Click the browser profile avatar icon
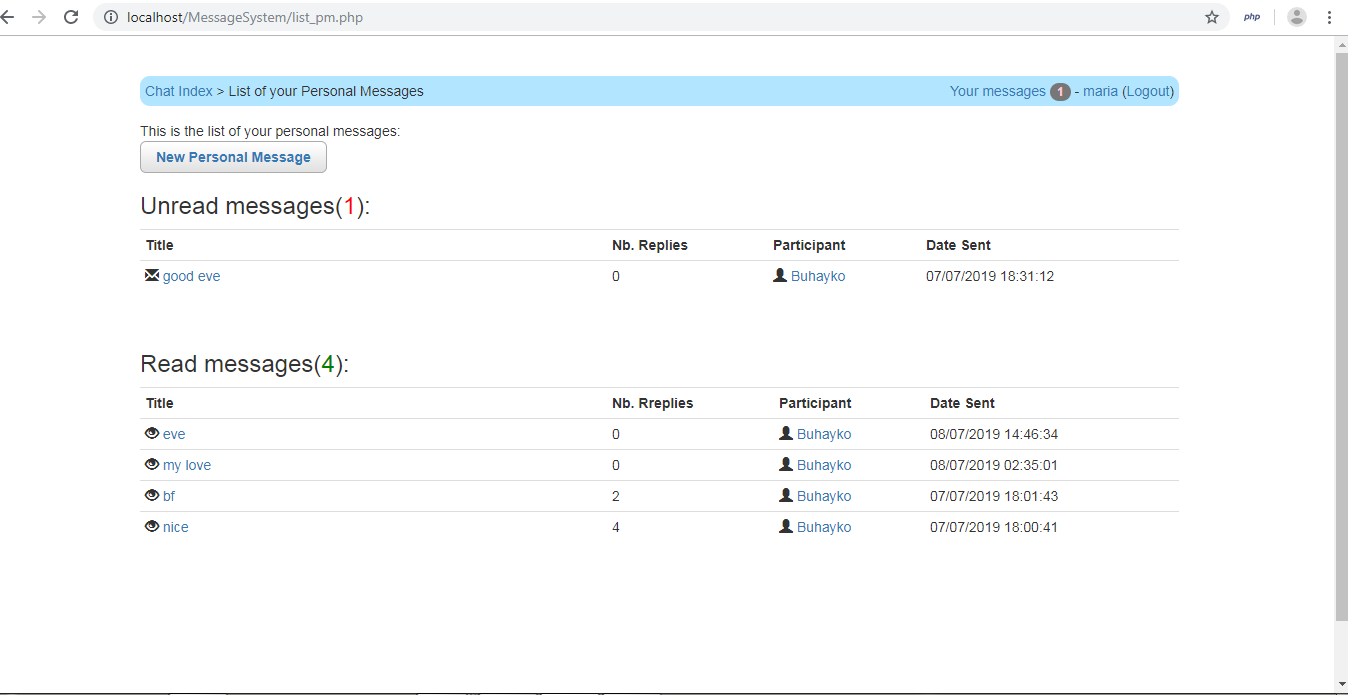The width and height of the screenshot is (1348, 695). [1296, 16]
